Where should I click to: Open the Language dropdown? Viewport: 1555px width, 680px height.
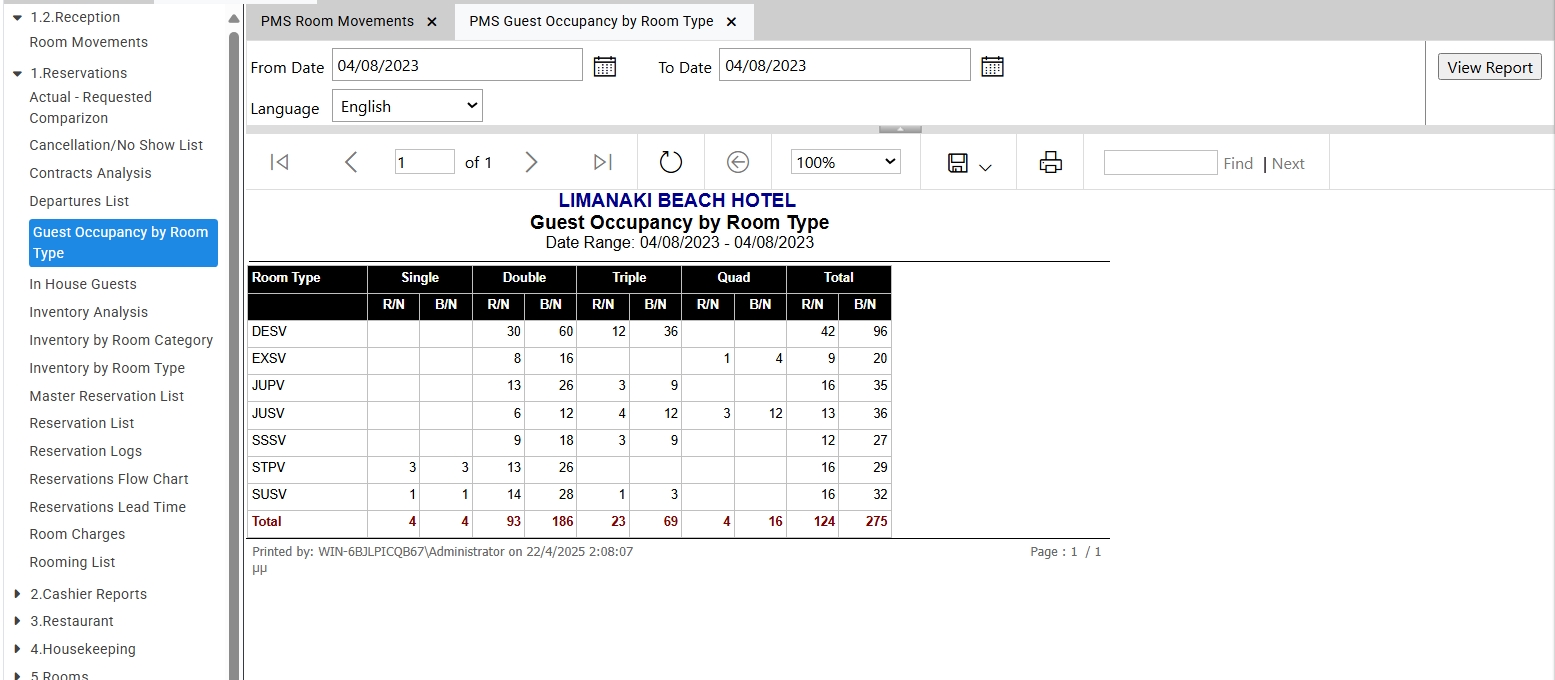[407, 106]
